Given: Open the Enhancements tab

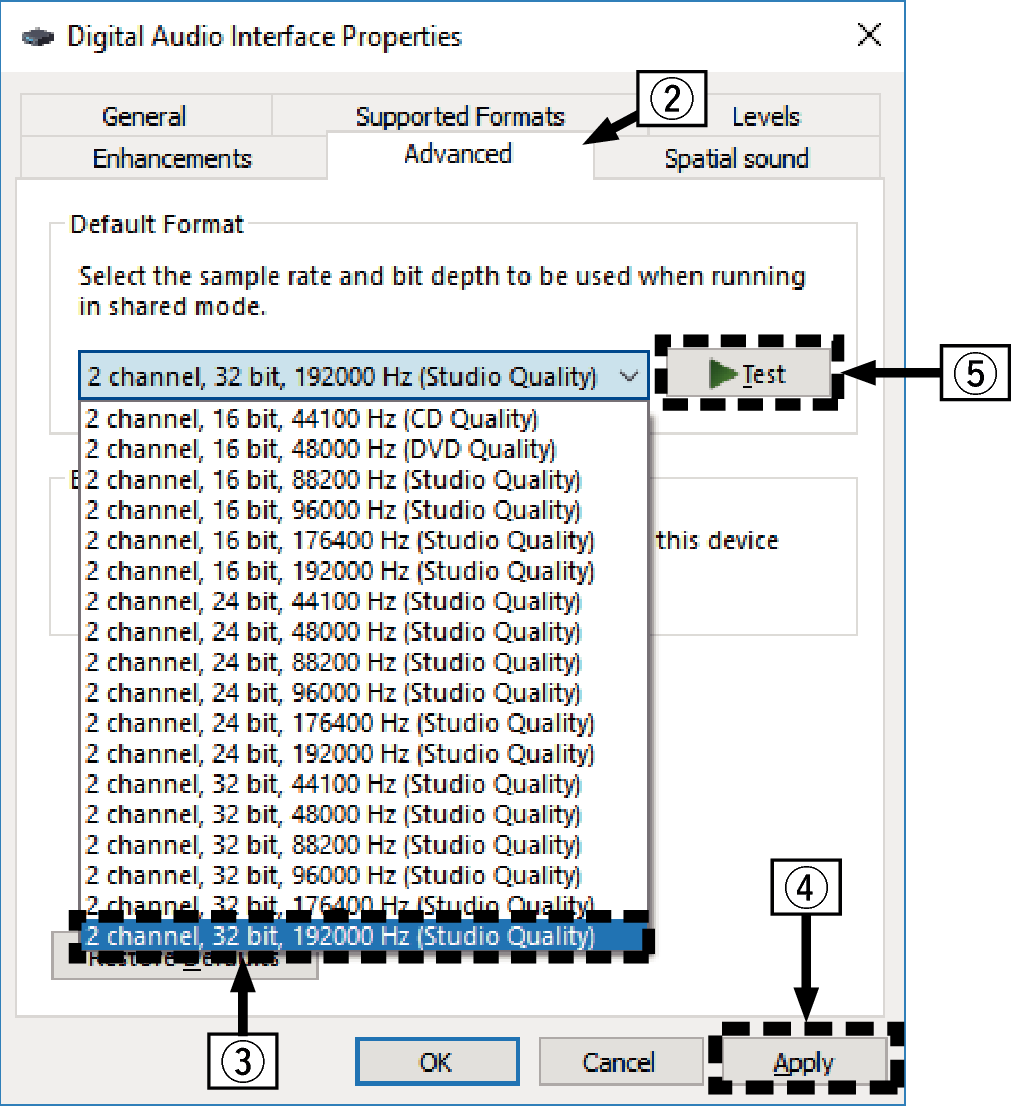Looking at the screenshot, I should 172,157.
